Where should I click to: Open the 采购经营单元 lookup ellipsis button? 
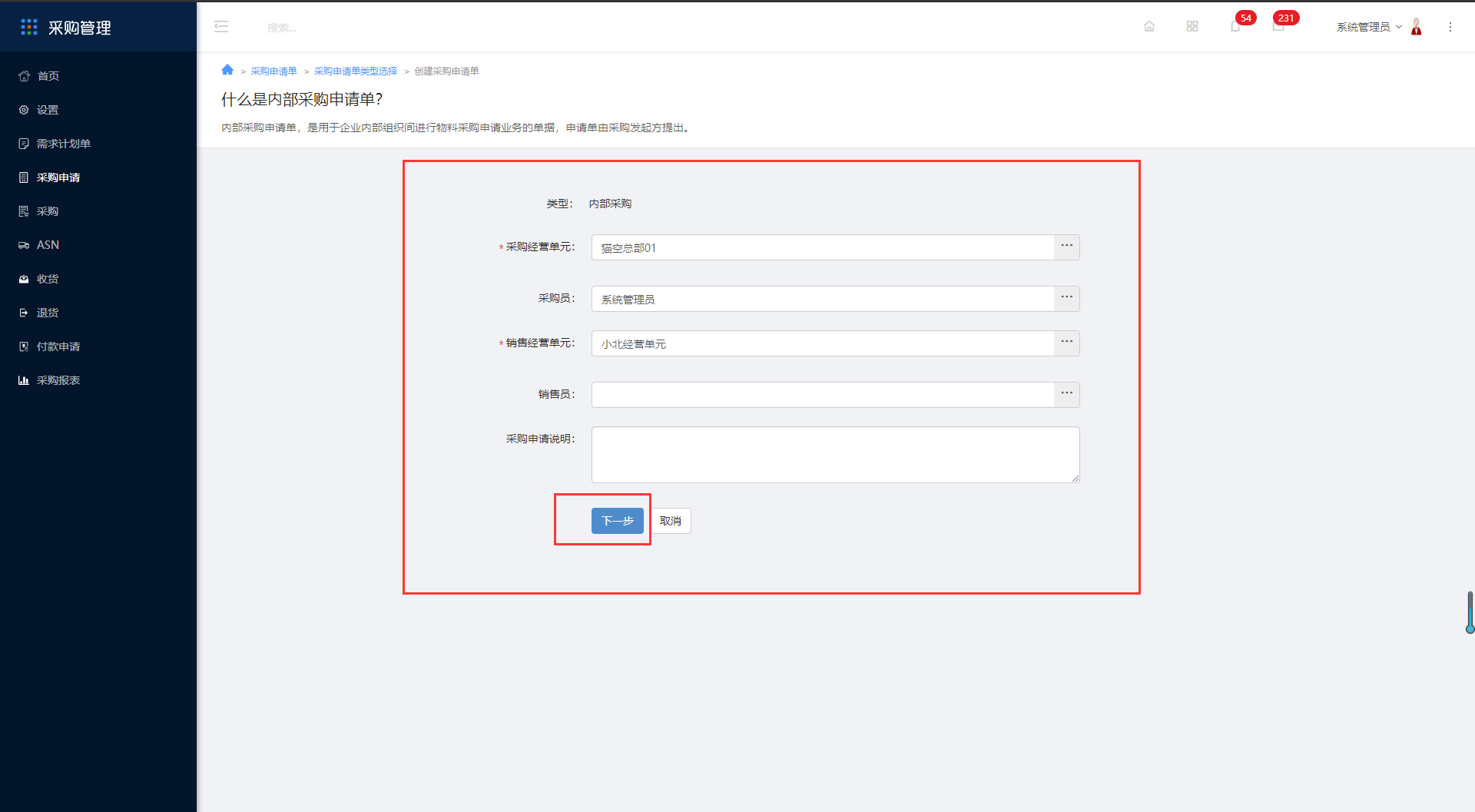pos(1067,247)
